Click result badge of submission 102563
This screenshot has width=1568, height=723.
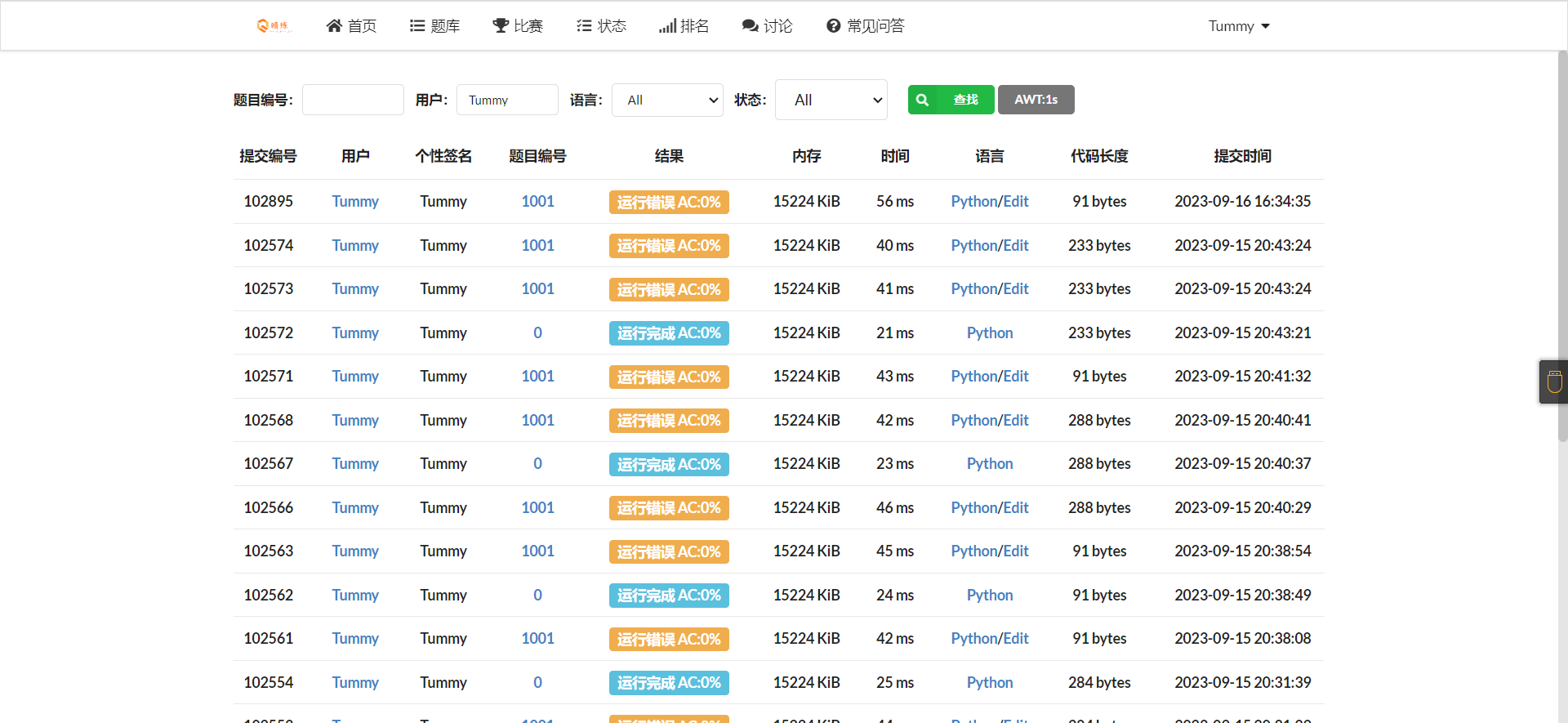[x=669, y=551]
